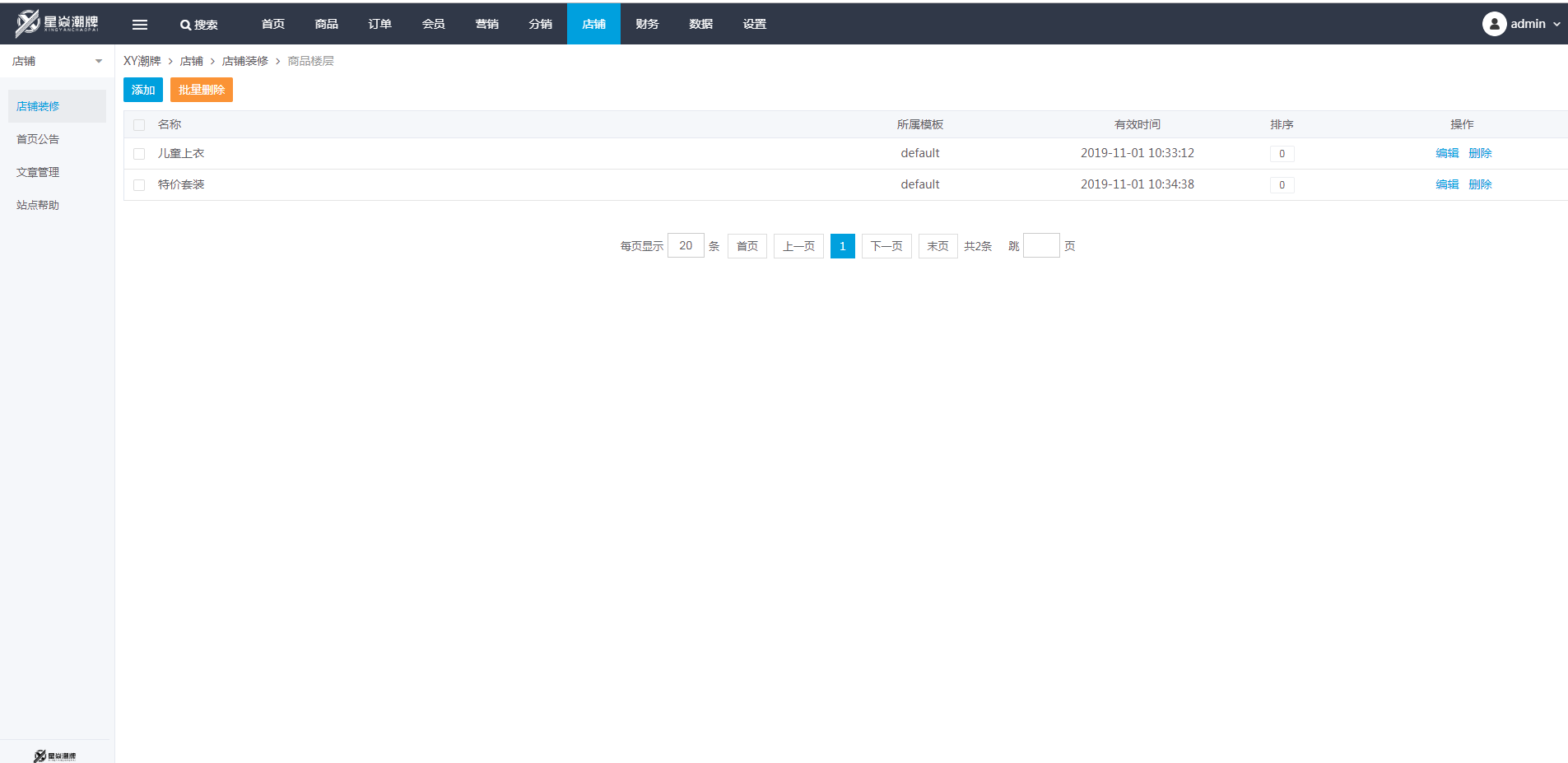Viewport: 1568px width, 763px height.
Task: Go to XY潮牌 breadcrumb link
Action: coord(142,61)
